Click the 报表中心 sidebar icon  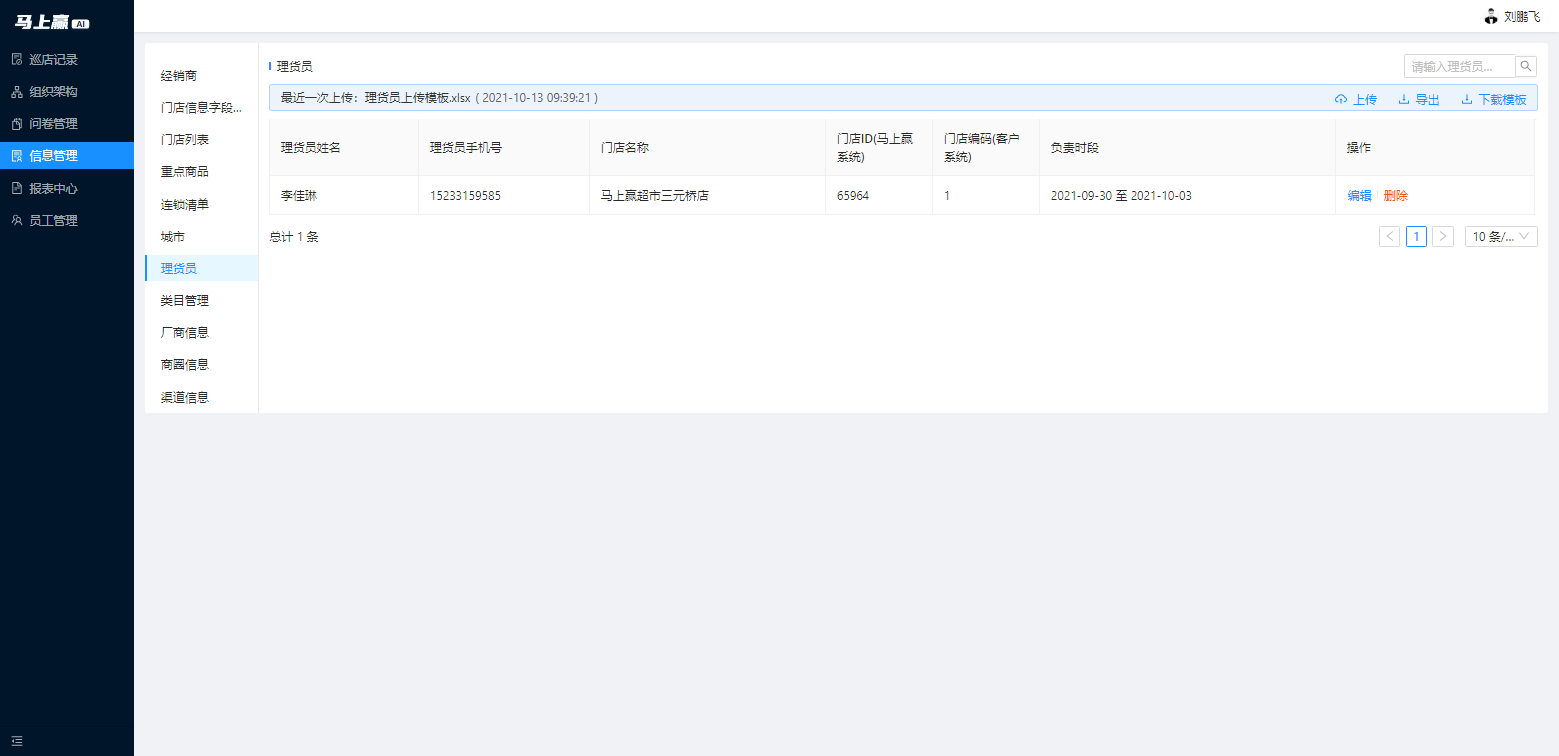(x=17, y=188)
